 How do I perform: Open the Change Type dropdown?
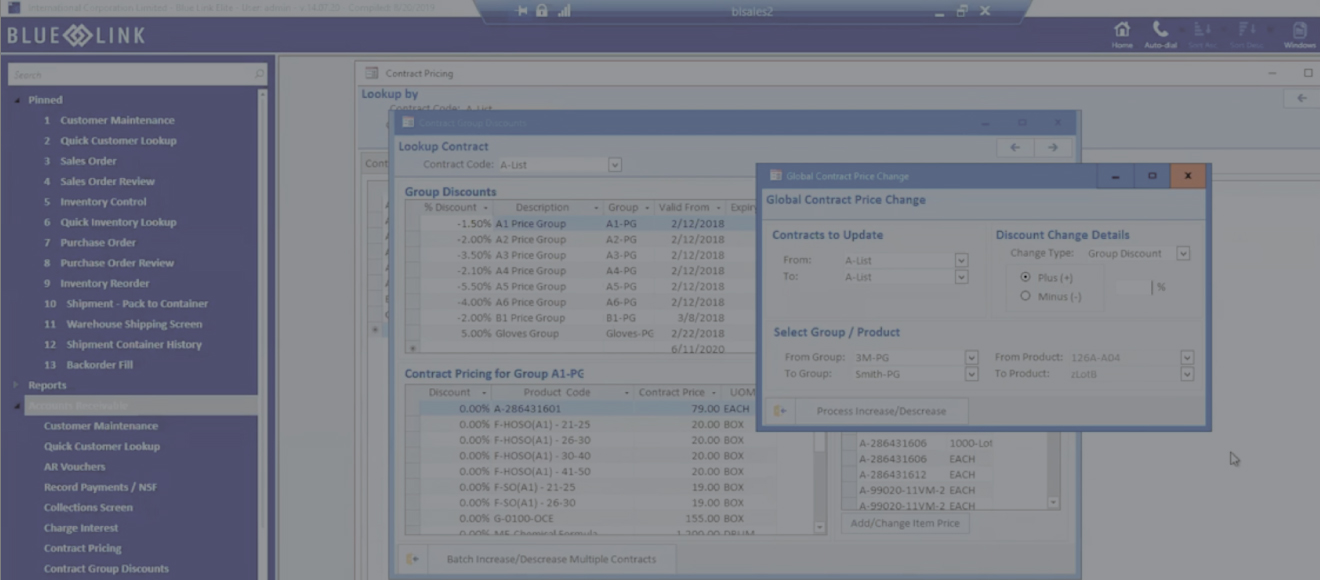[x=1183, y=254]
